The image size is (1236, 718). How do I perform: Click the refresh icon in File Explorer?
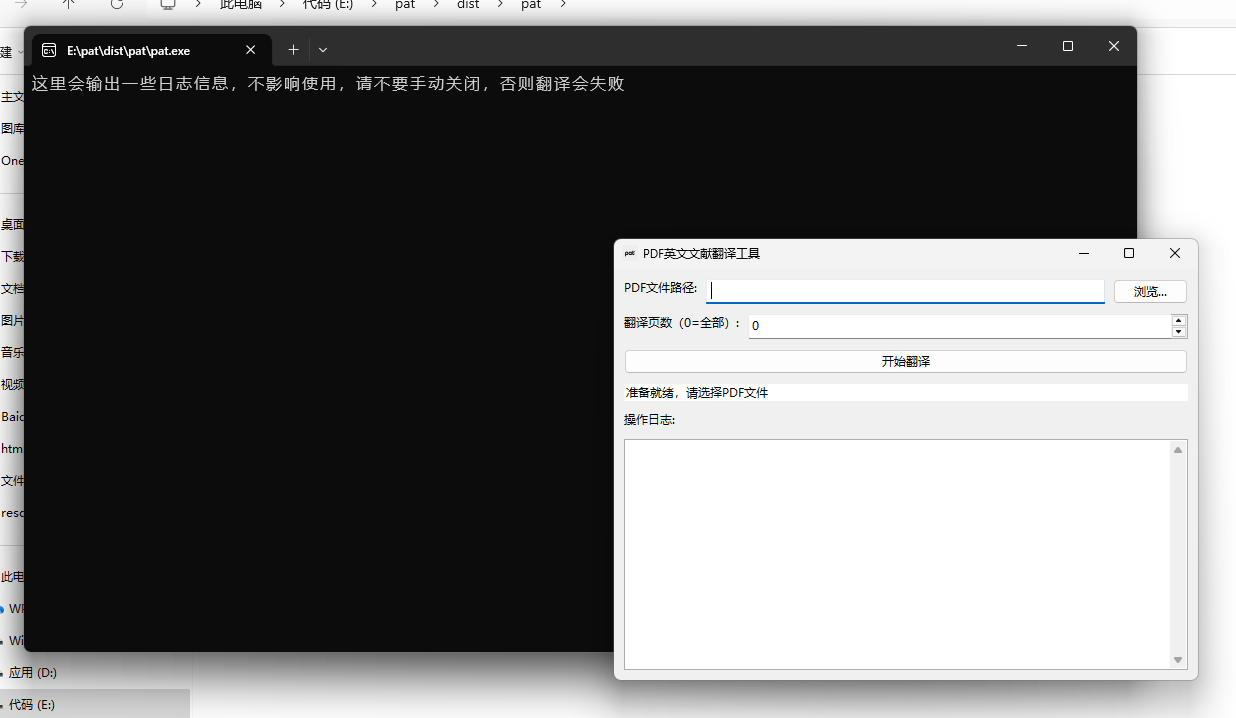pyautogui.click(x=117, y=5)
